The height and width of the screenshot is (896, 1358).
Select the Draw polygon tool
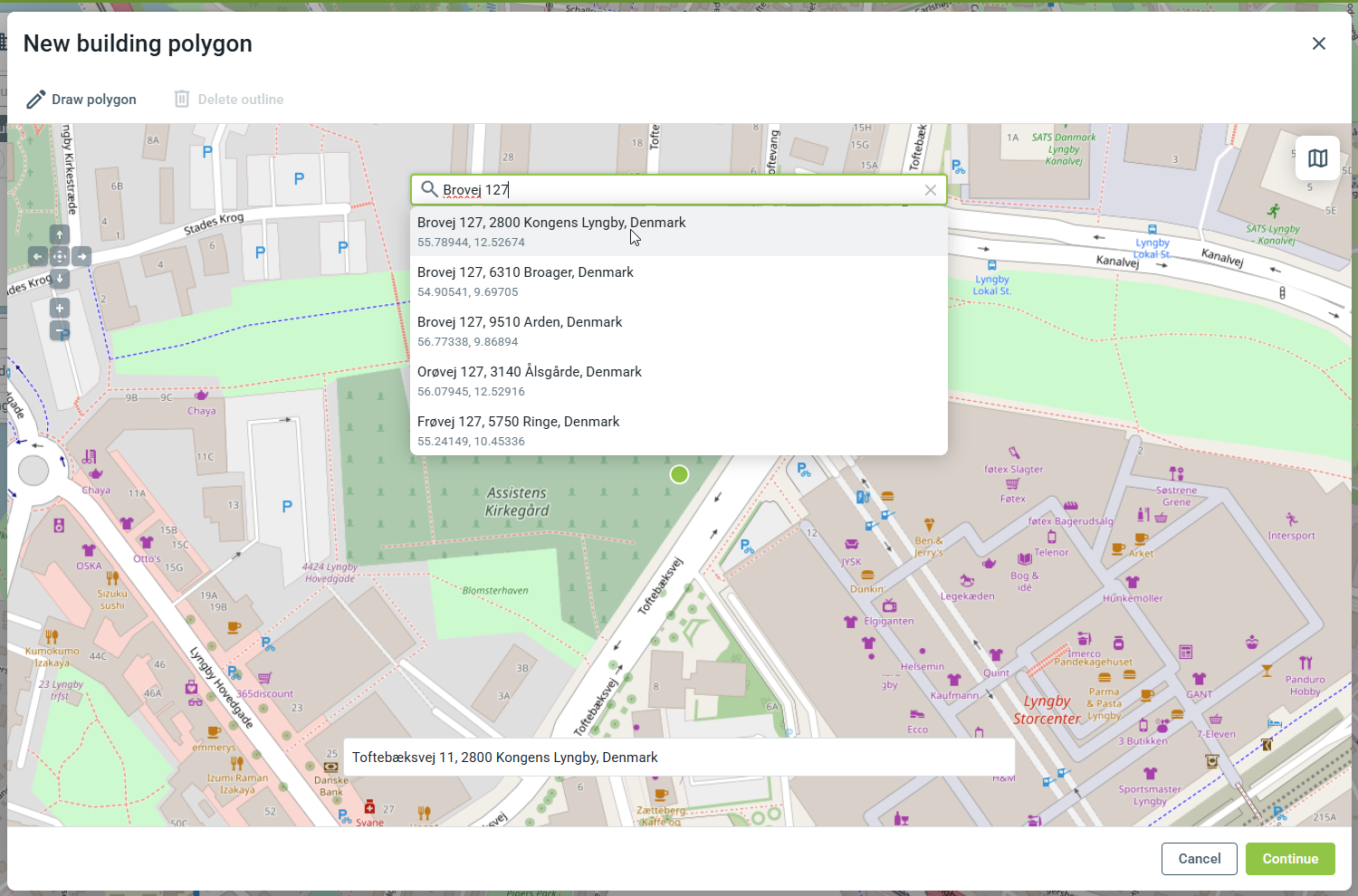81,100
